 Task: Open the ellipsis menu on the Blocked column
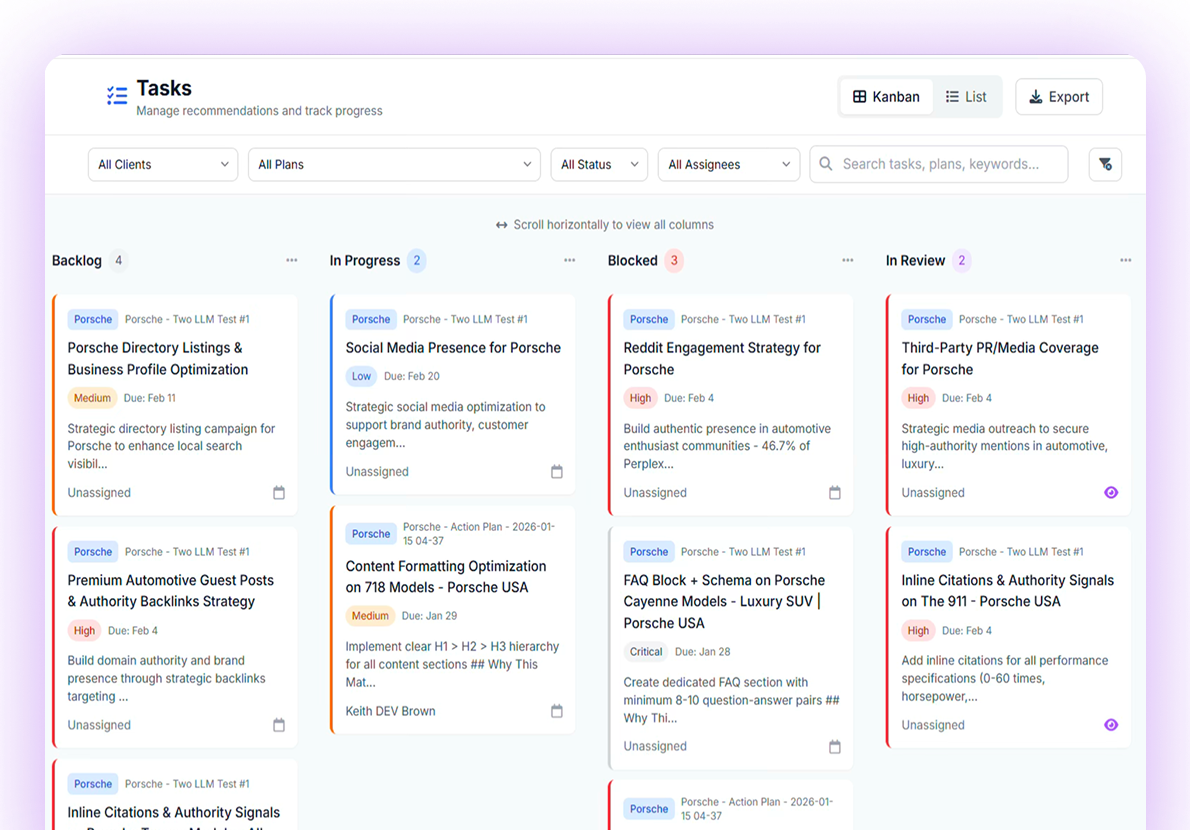tap(847, 260)
